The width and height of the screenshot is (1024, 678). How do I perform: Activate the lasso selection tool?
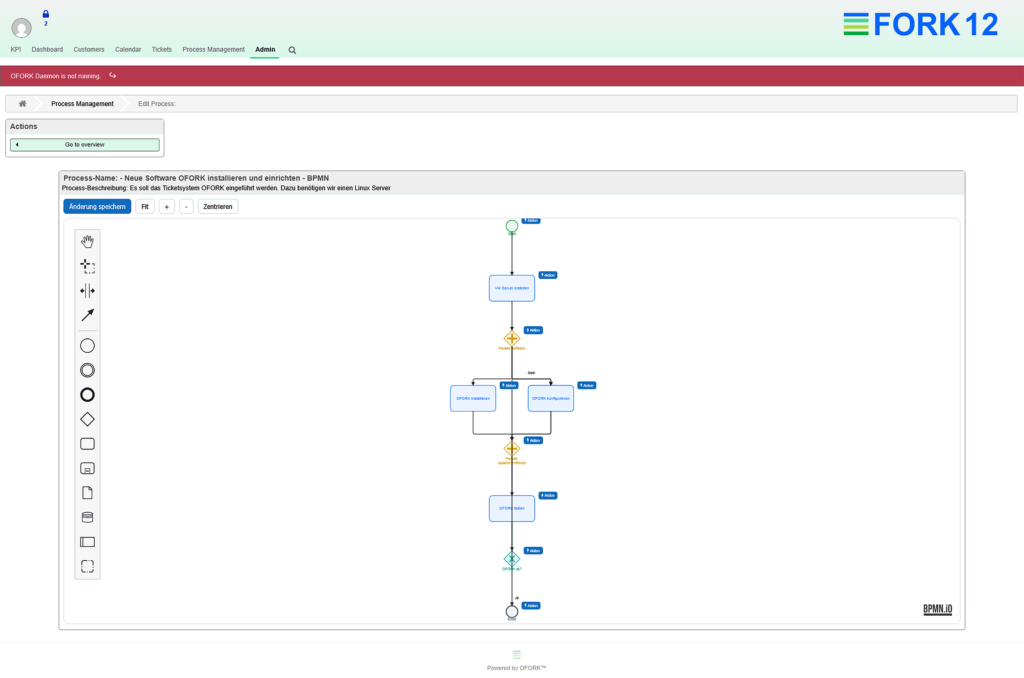click(x=87, y=266)
